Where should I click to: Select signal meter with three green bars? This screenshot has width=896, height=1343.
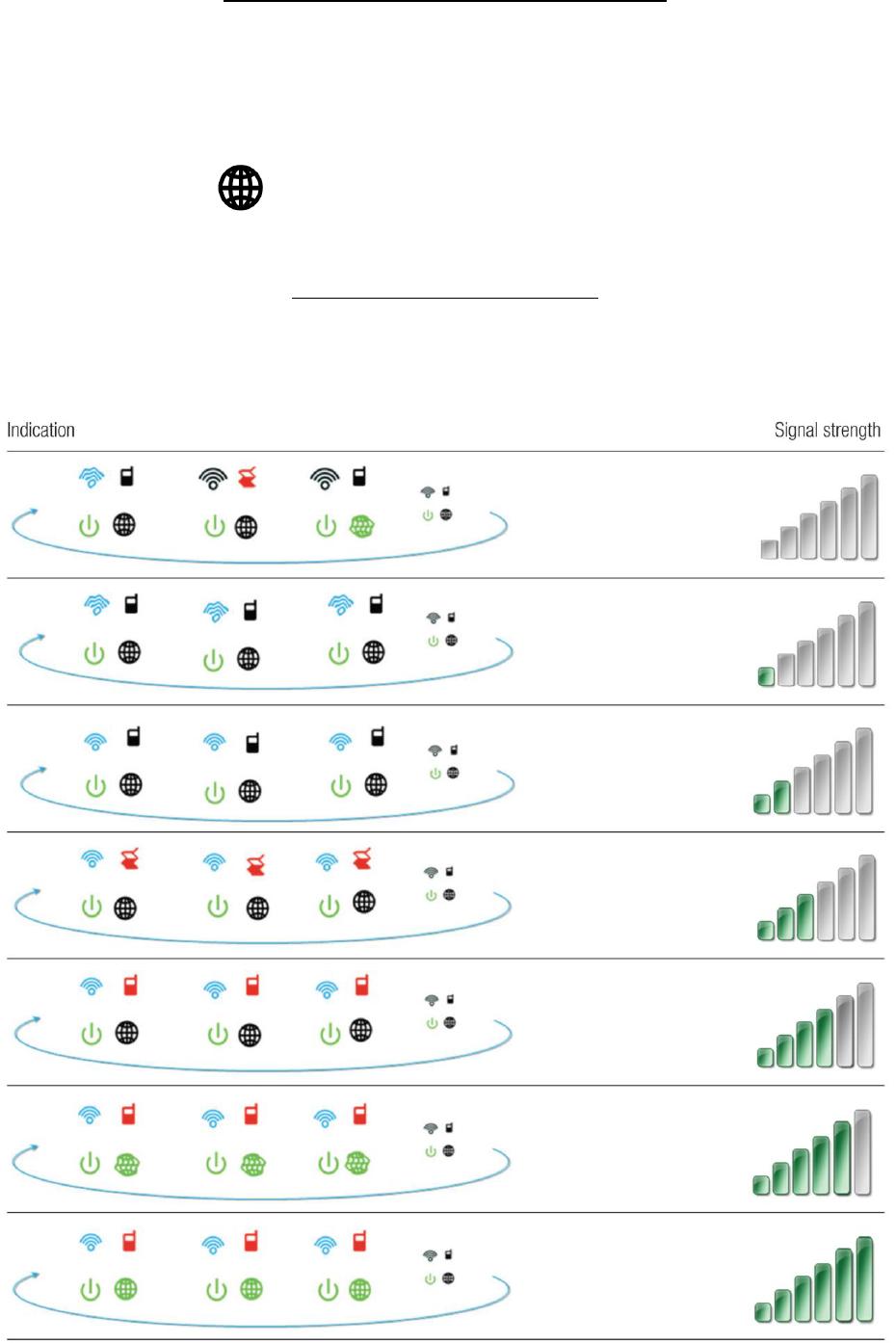[817, 898]
